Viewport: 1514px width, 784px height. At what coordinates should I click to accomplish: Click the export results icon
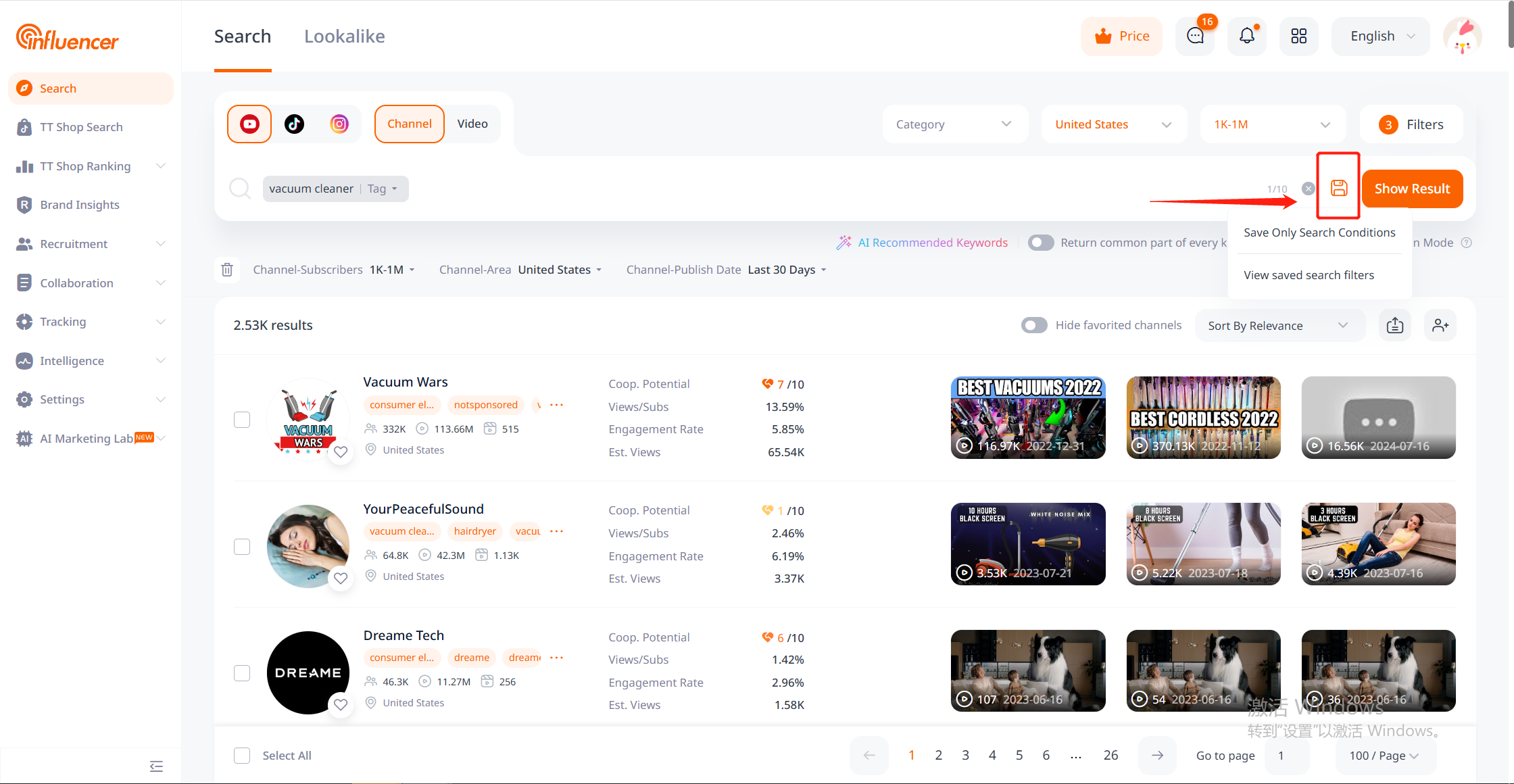click(1395, 326)
